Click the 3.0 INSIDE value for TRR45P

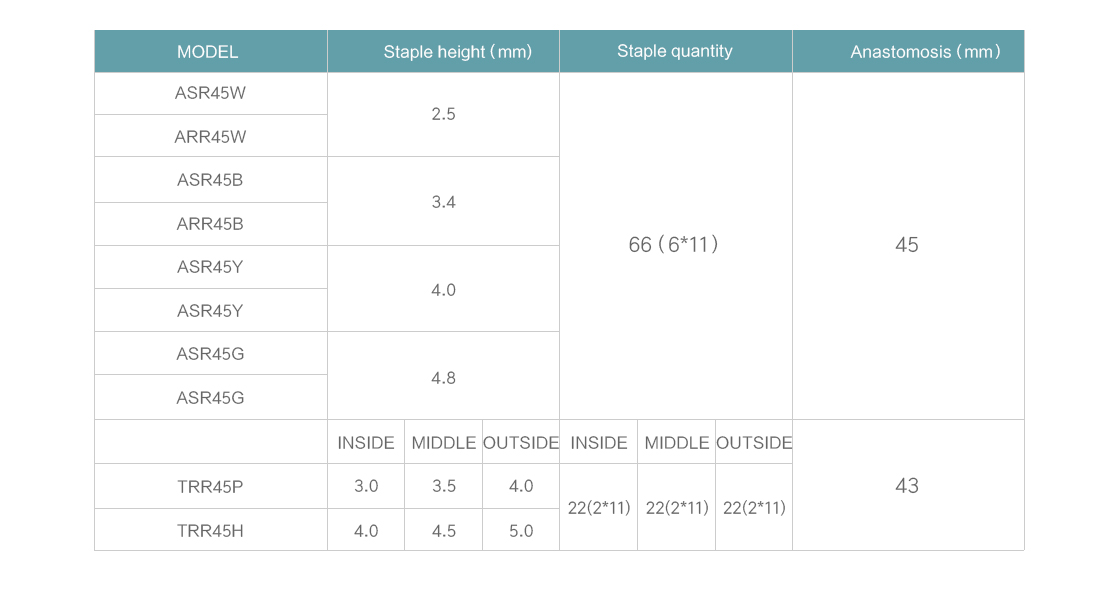[365, 486]
